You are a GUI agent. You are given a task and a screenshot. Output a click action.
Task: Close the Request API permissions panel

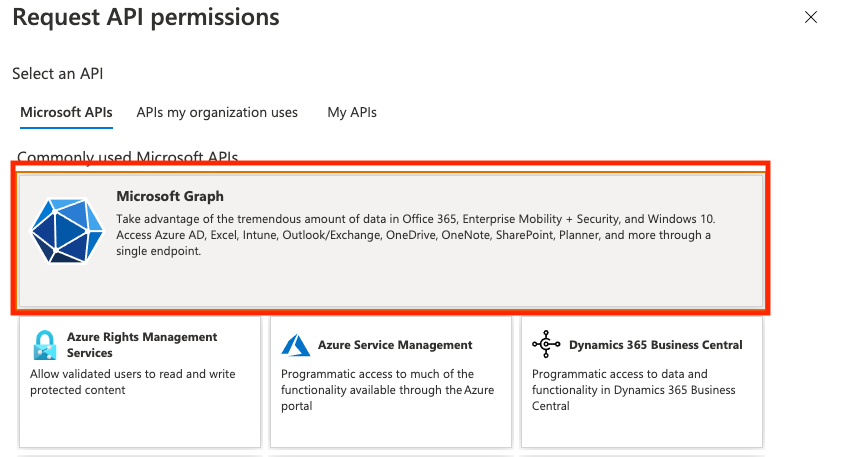811,17
